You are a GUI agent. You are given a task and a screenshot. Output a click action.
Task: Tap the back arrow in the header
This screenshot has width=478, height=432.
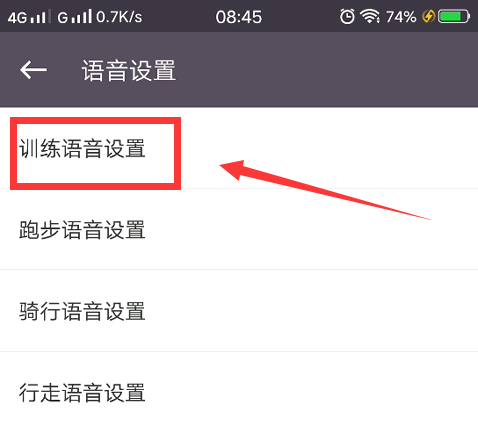(33, 70)
